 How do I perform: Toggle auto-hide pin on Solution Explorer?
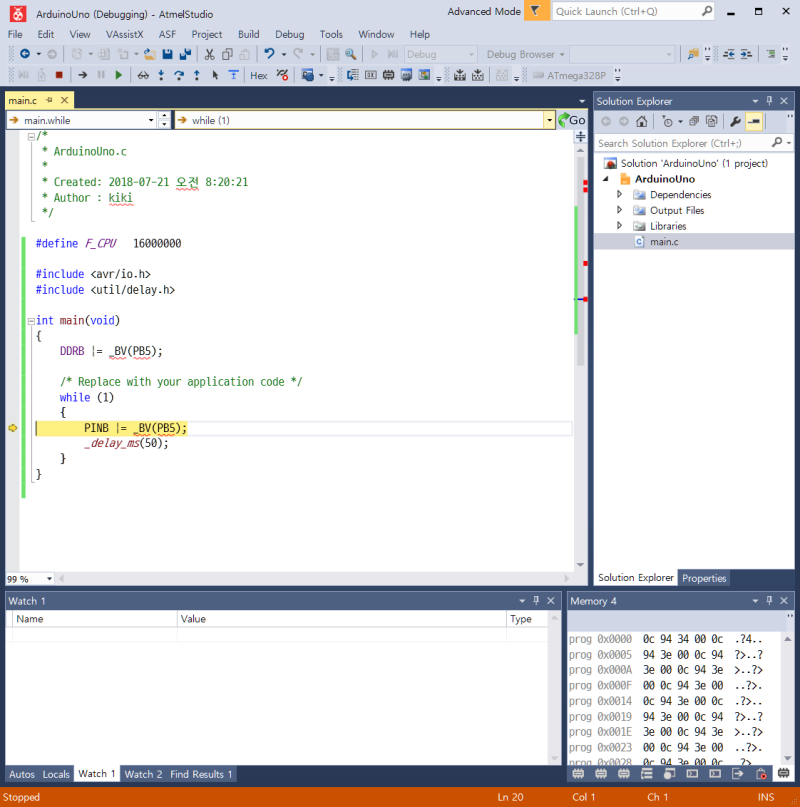tap(769, 101)
